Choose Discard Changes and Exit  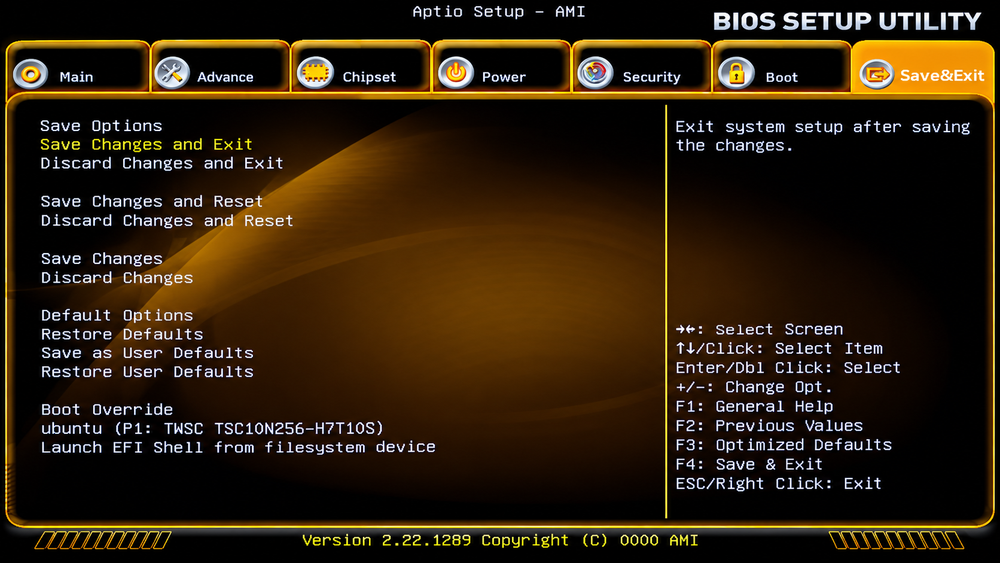coord(162,164)
